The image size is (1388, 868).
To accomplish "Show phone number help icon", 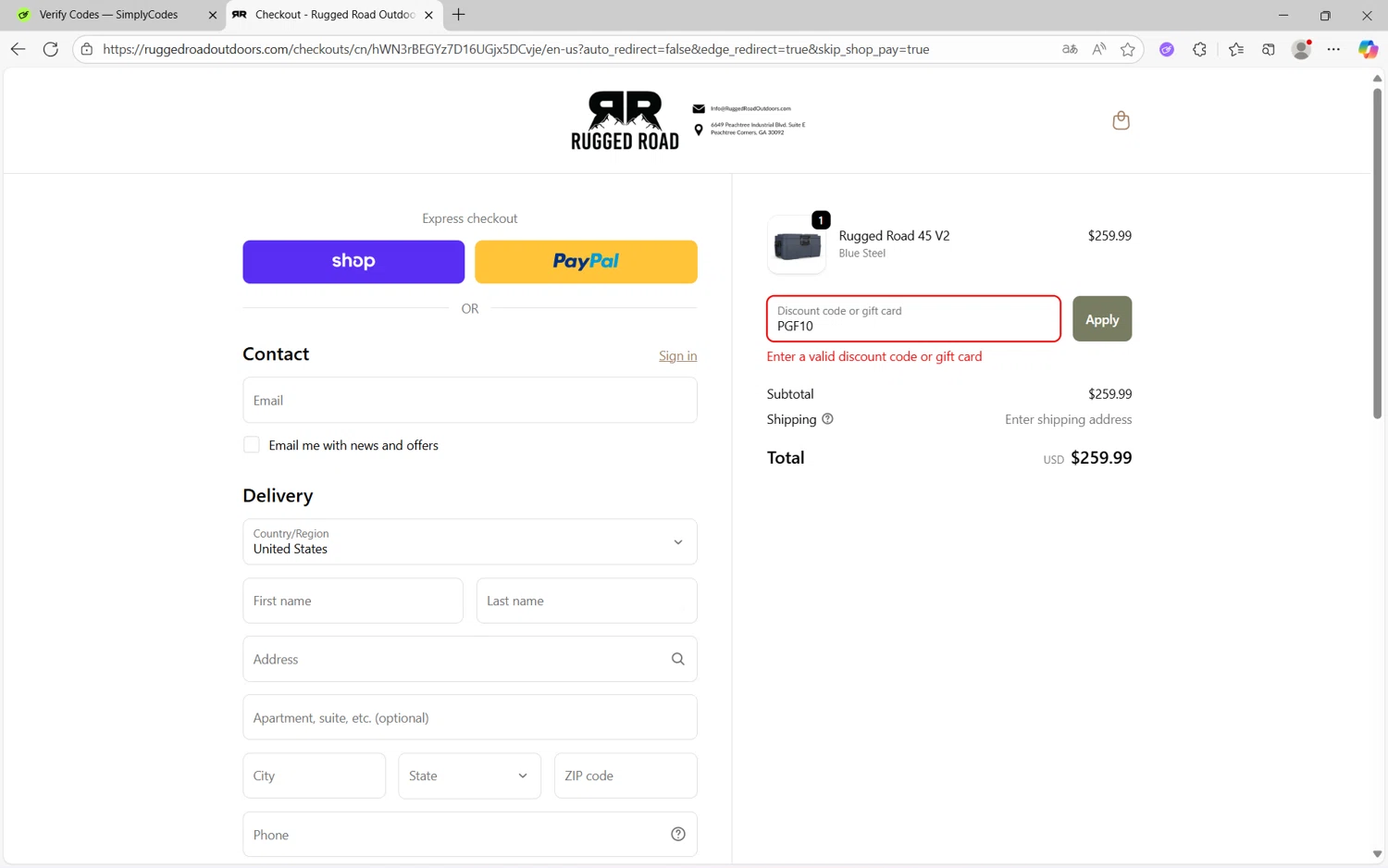I will 678,834.
